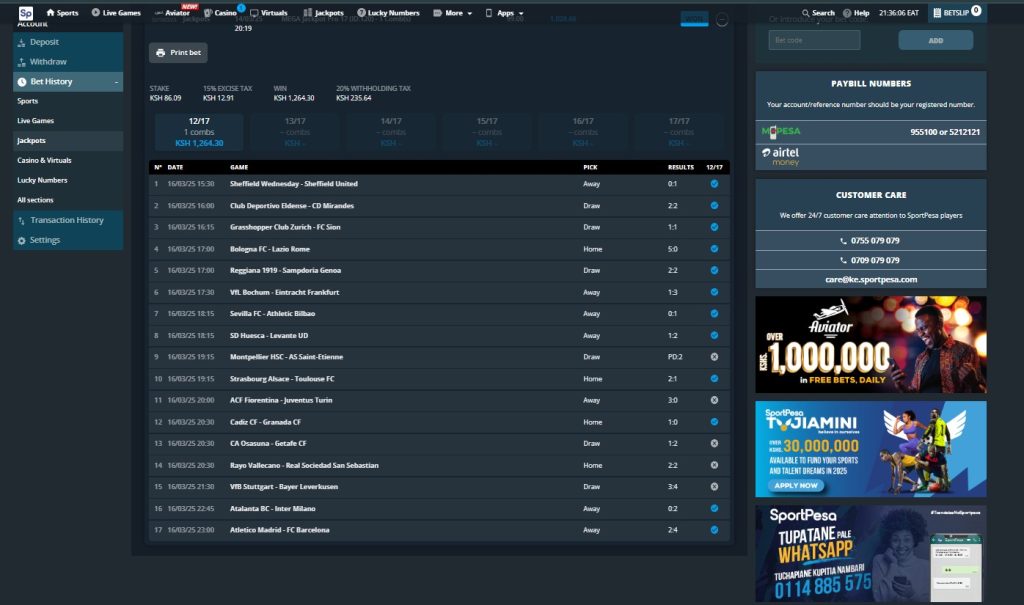Select the 15/17 combinations tab
1024x605 pixels.
click(487, 131)
